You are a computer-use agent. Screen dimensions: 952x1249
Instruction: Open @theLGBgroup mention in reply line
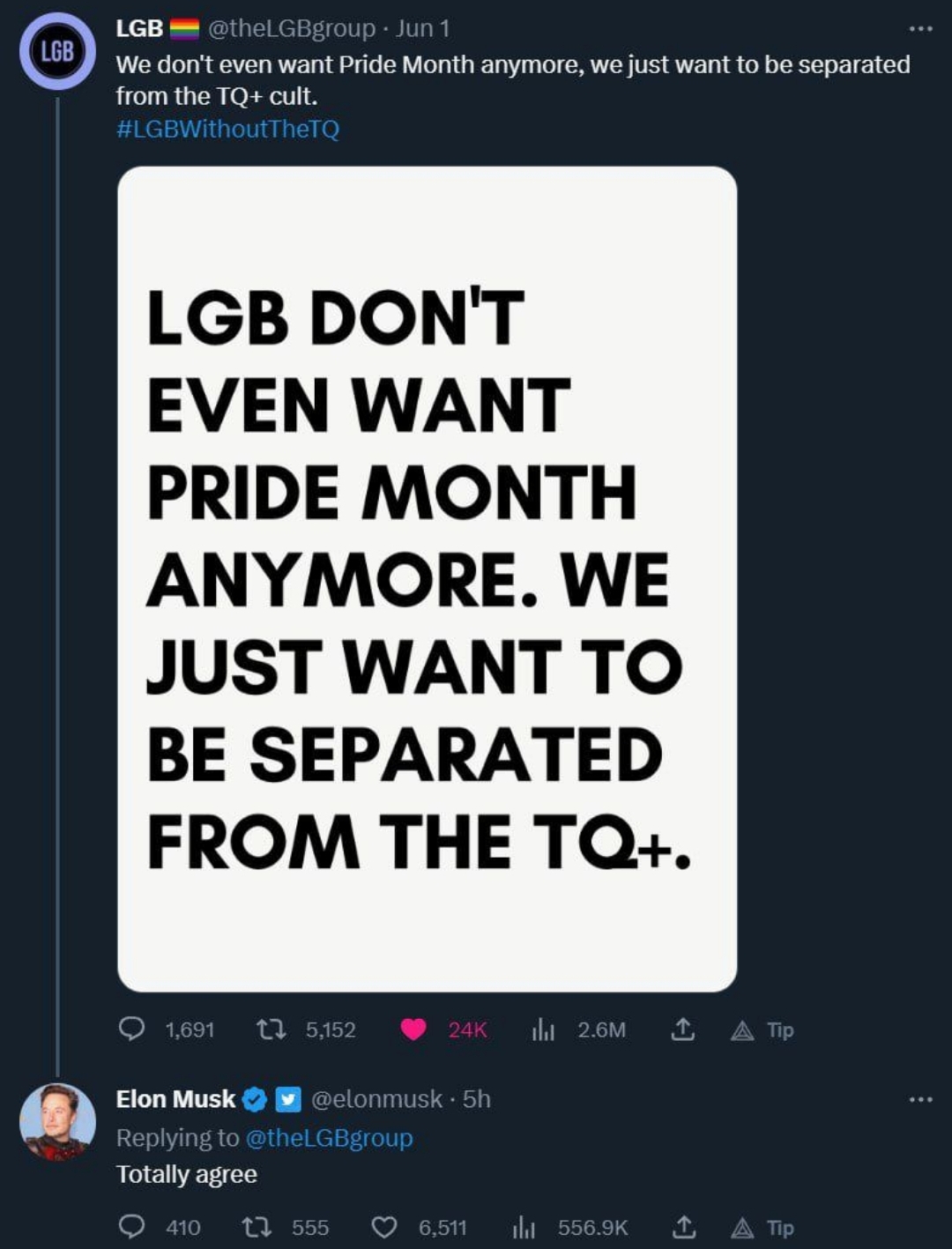point(329,1137)
